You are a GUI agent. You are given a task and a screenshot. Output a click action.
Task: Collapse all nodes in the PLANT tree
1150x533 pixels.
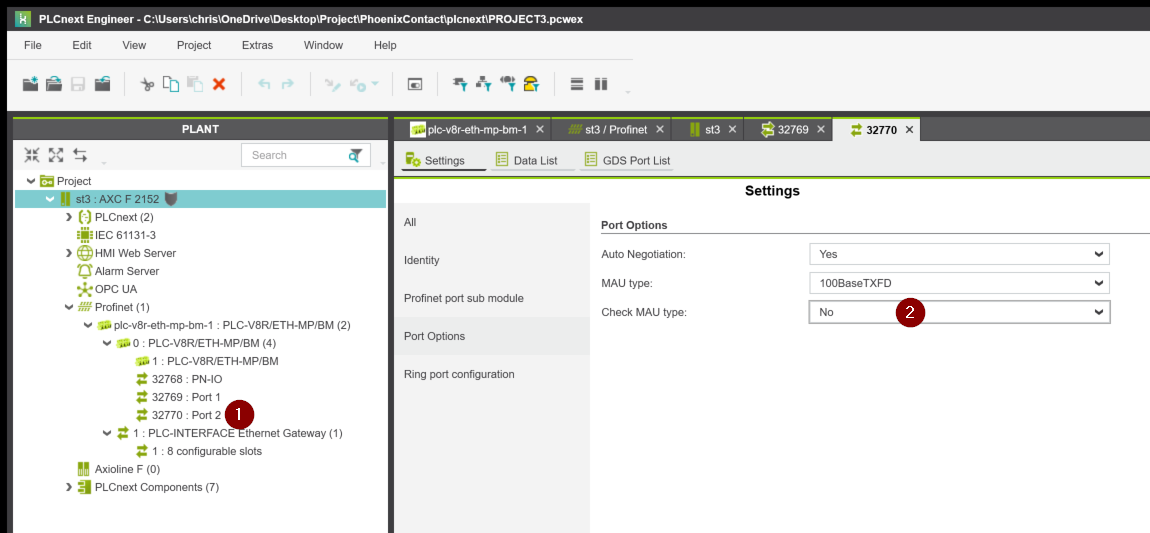tap(32, 156)
